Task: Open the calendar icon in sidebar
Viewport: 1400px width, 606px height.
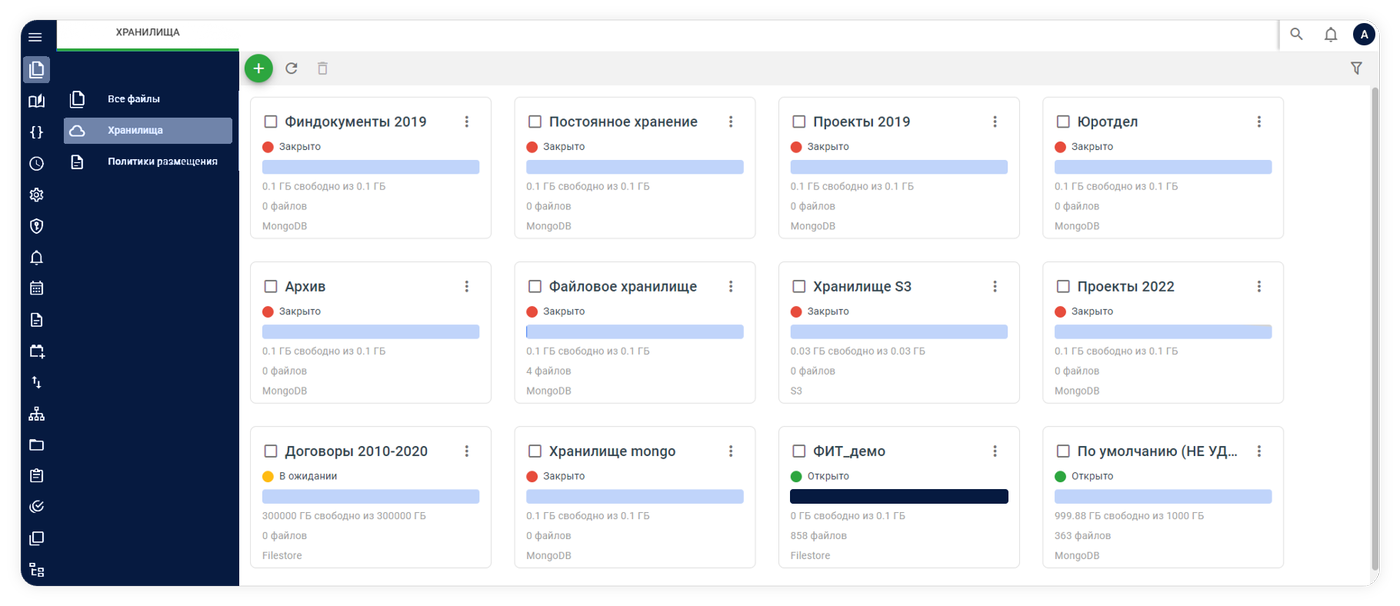Action: [36, 288]
